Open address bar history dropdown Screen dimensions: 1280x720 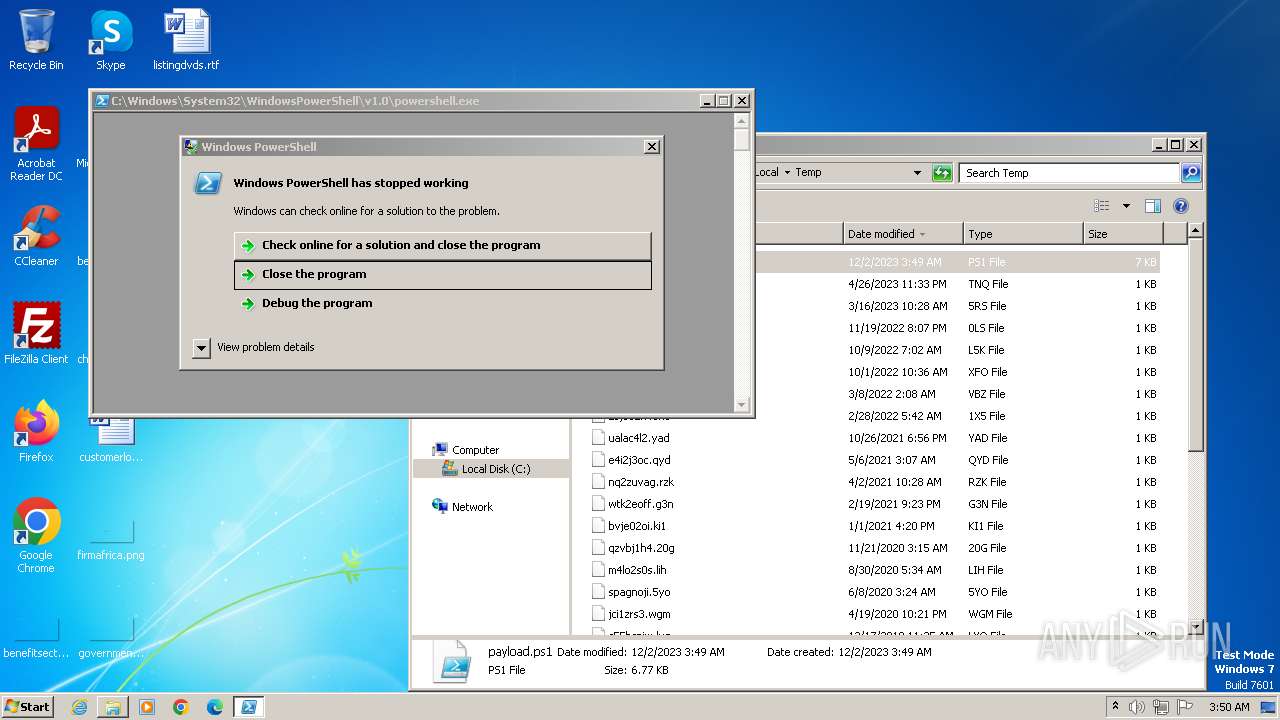click(917, 173)
